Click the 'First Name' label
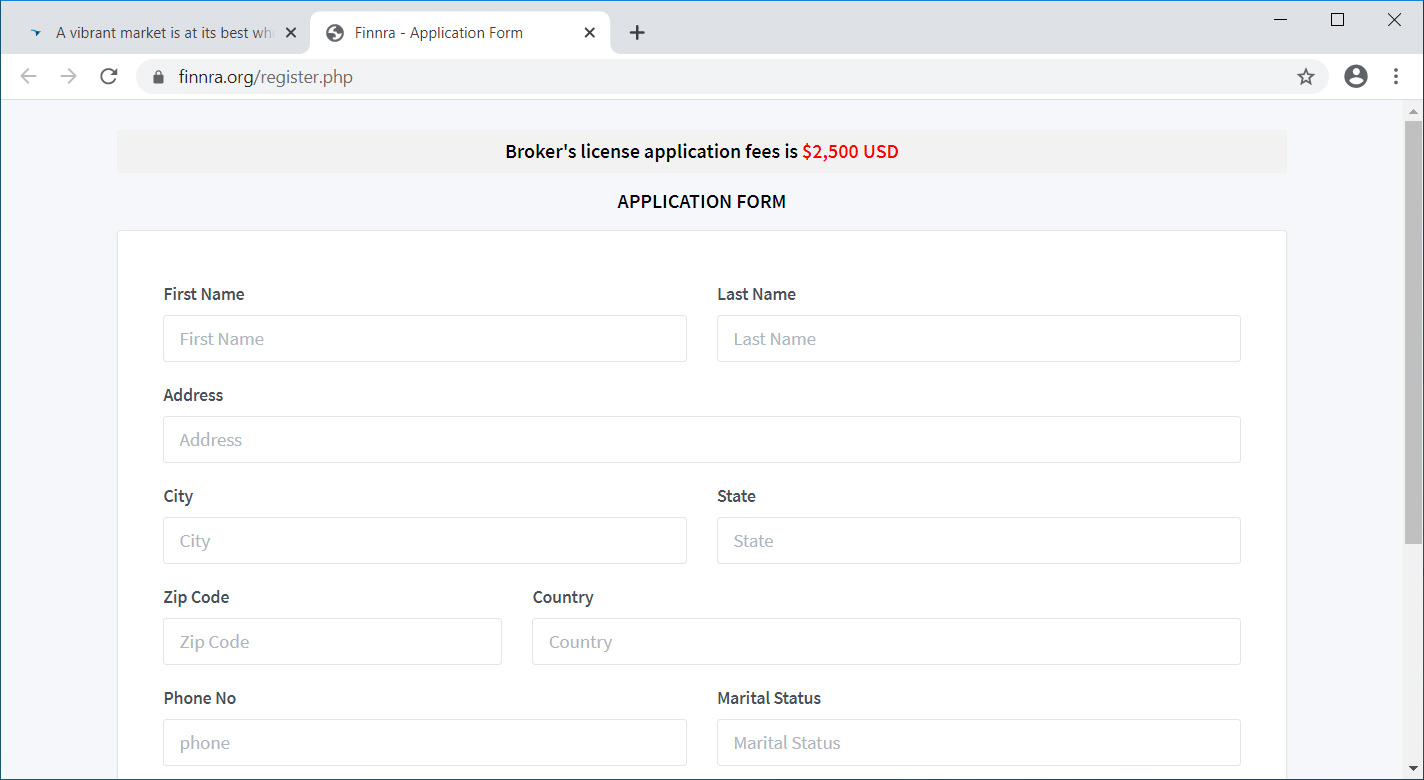The height and width of the screenshot is (780, 1424). click(204, 294)
